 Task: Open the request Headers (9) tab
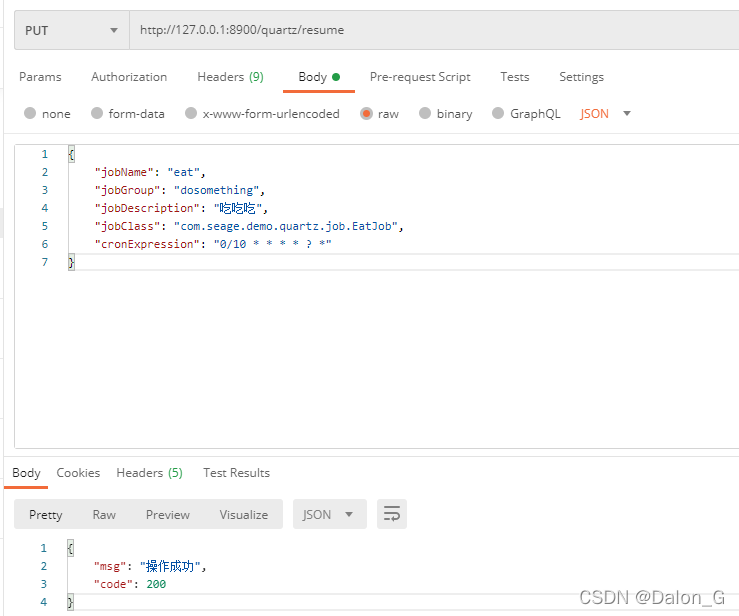click(x=230, y=77)
